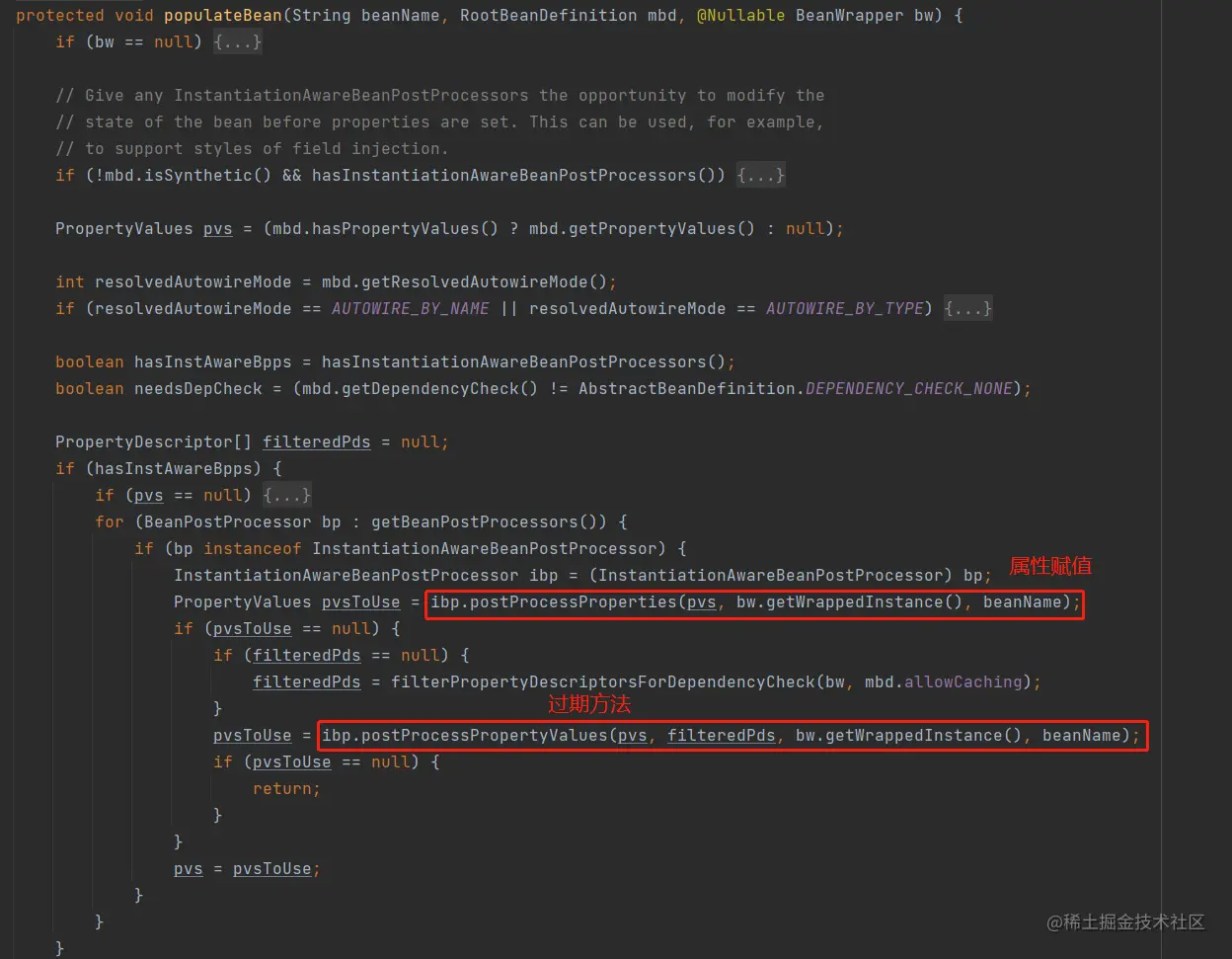Click mbd.getPropertyValues() call

[x=643, y=229]
